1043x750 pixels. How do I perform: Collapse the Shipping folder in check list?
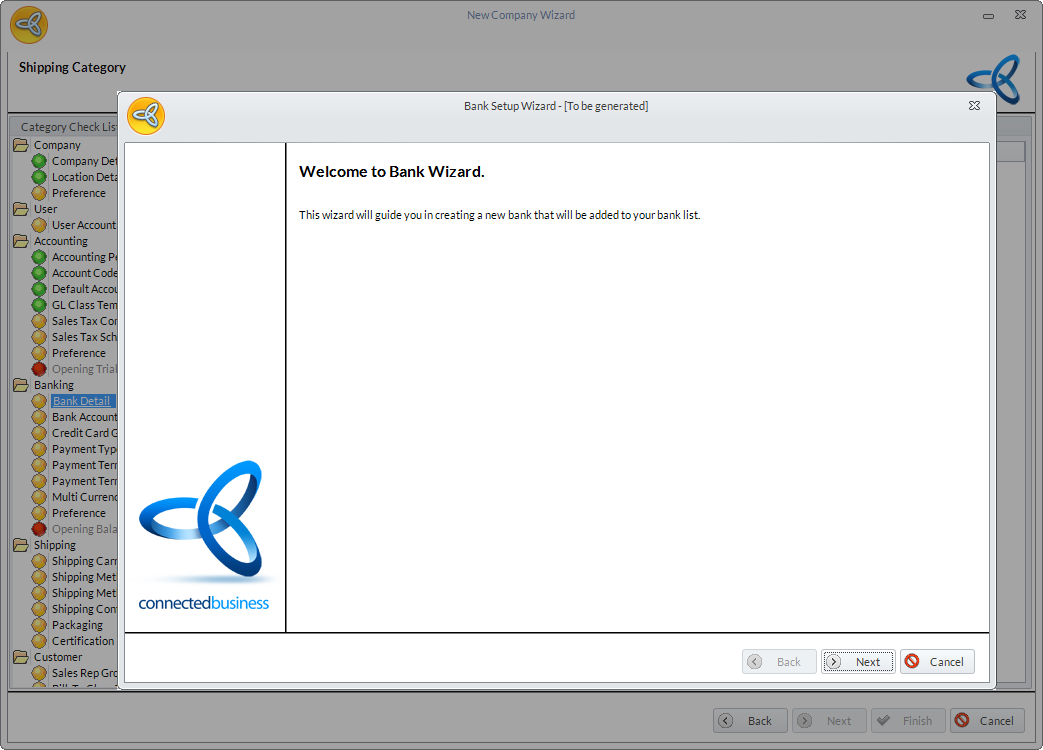tap(21, 545)
